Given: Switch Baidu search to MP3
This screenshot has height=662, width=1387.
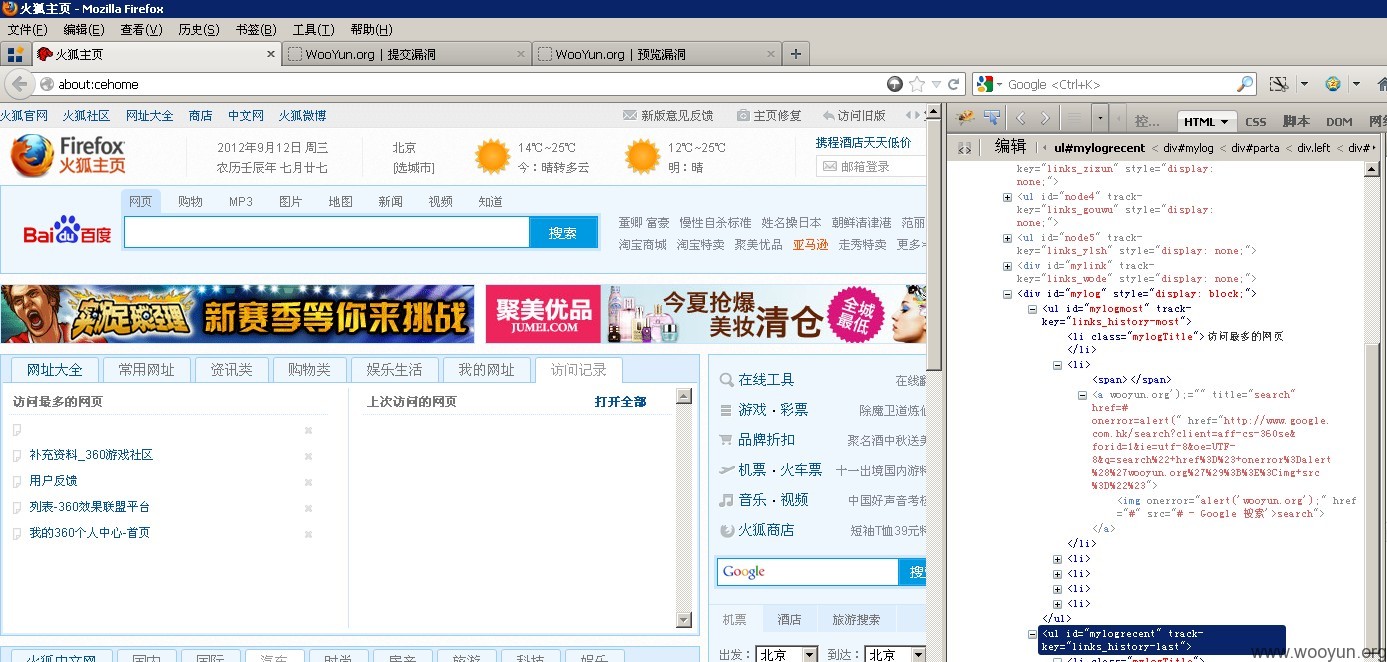Looking at the screenshot, I should click(x=241, y=201).
